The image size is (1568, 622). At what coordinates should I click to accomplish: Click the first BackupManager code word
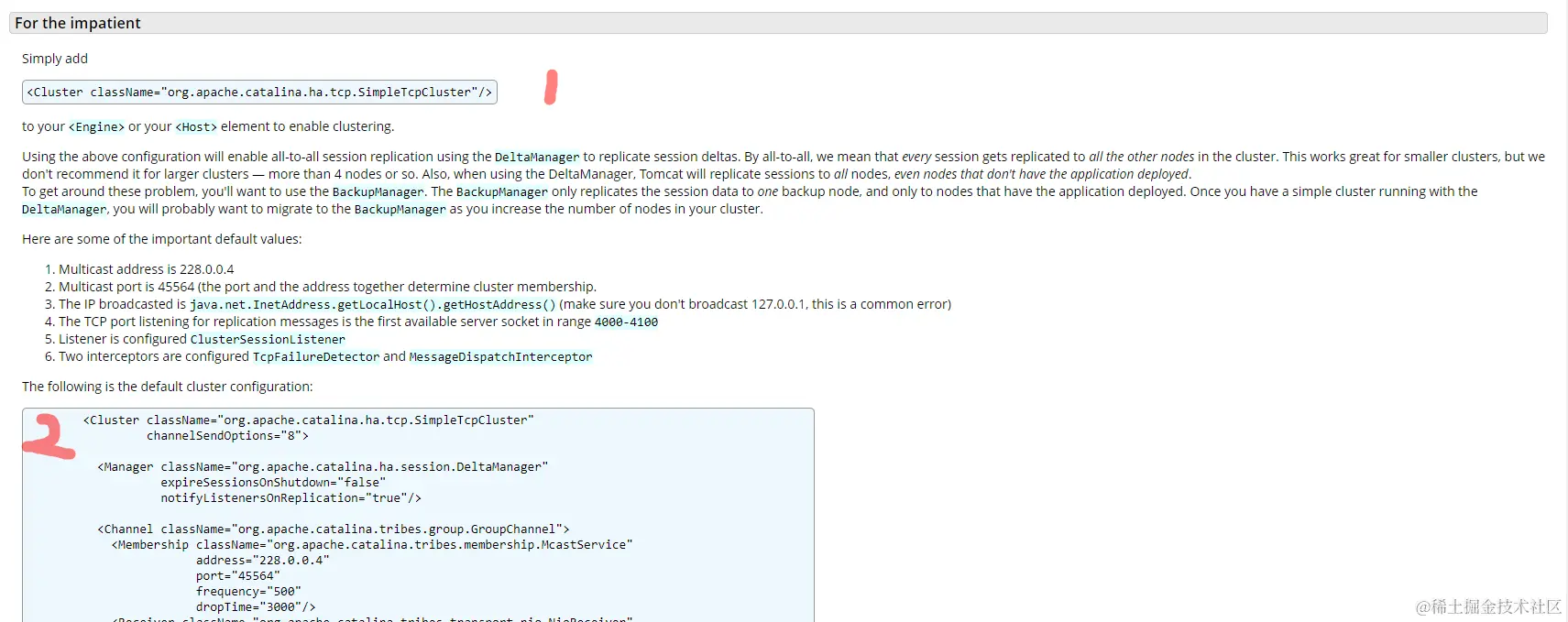point(378,192)
